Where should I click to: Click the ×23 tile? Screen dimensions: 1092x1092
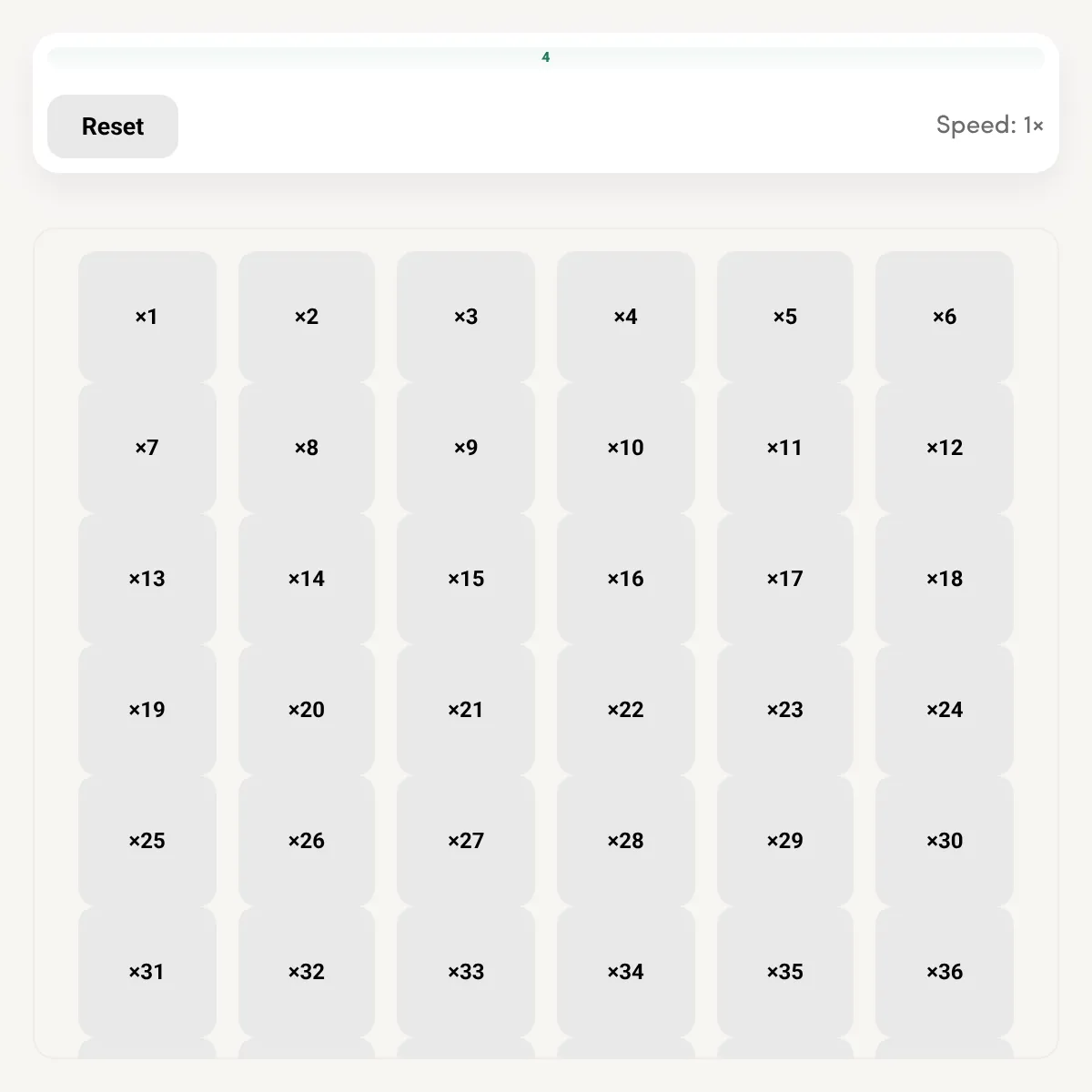(x=785, y=710)
